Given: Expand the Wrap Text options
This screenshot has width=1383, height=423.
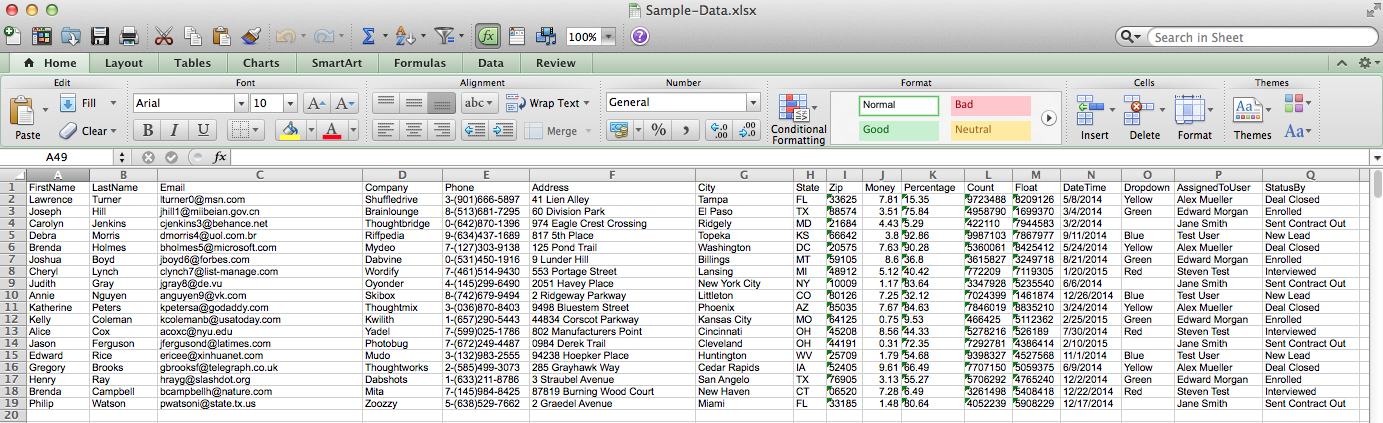Looking at the screenshot, I should click(588, 103).
